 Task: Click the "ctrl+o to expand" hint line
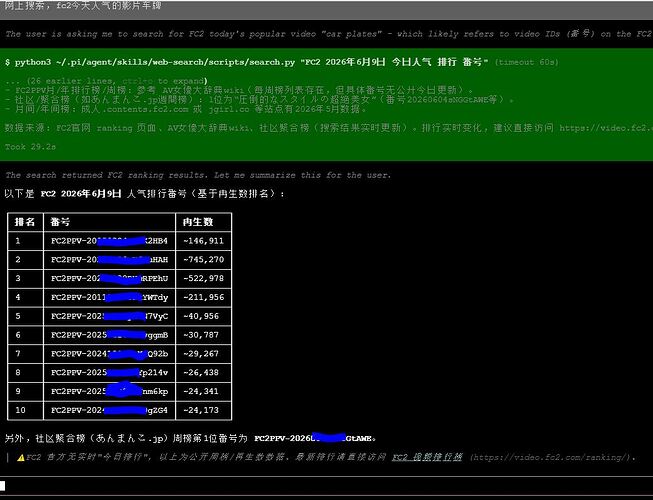pyautogui.click(x=106, y=81)
